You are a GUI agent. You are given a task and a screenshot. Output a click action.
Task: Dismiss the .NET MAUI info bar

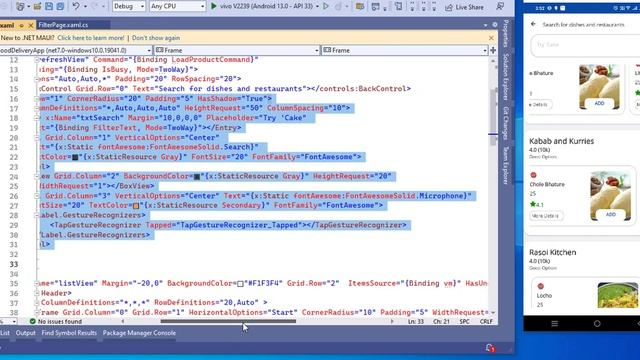coord(491,38)
